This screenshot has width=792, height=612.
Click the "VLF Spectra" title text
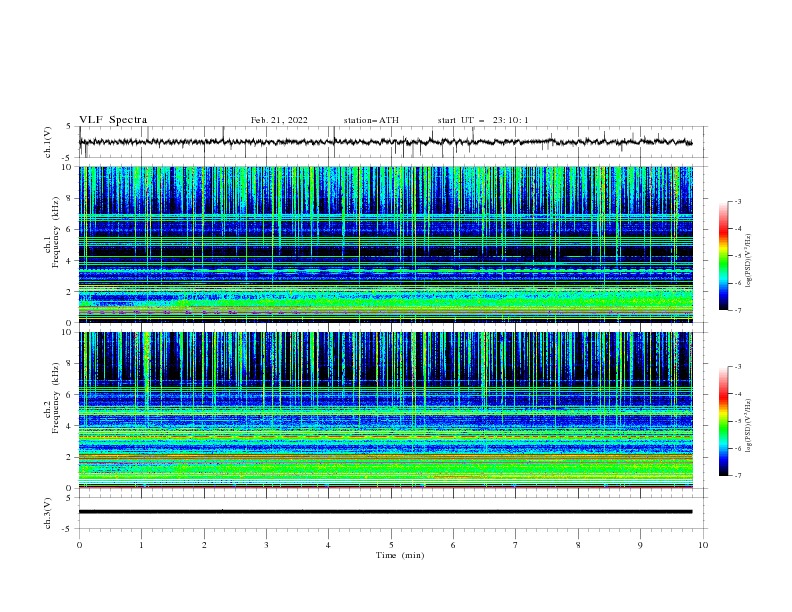point(113,120)
